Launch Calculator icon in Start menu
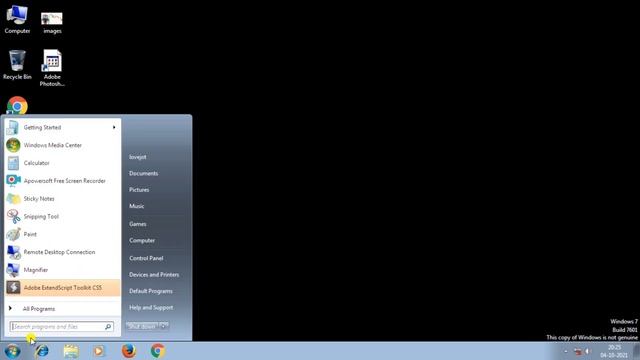 [x=13, y=163]
